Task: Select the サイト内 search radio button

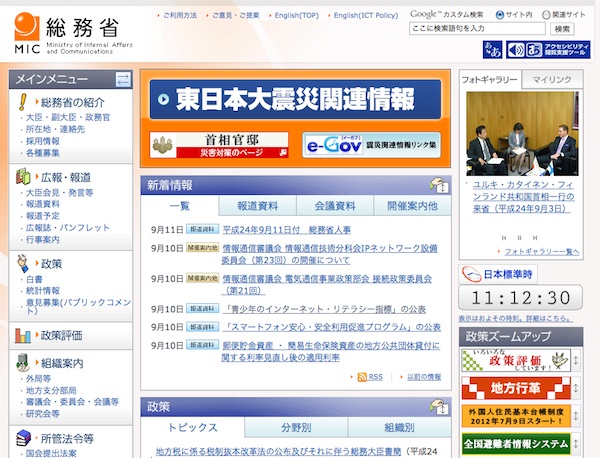Action: tap(500, 15)
